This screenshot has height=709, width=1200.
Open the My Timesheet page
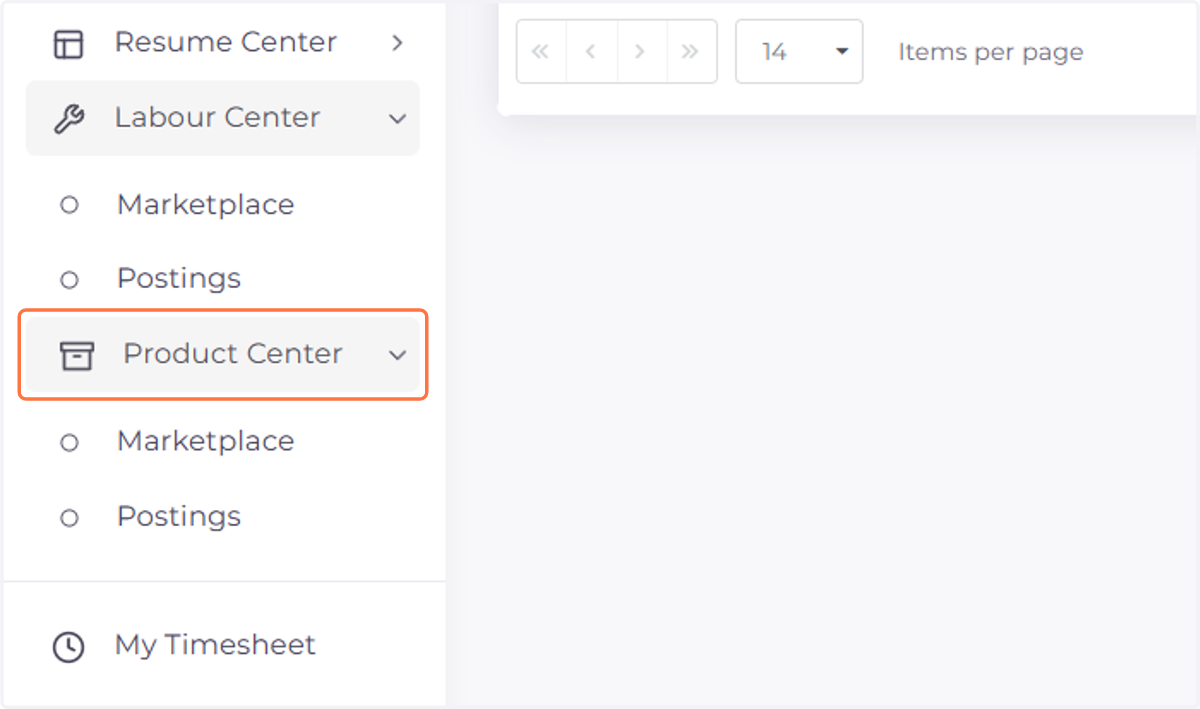click(x=215, y=645)
